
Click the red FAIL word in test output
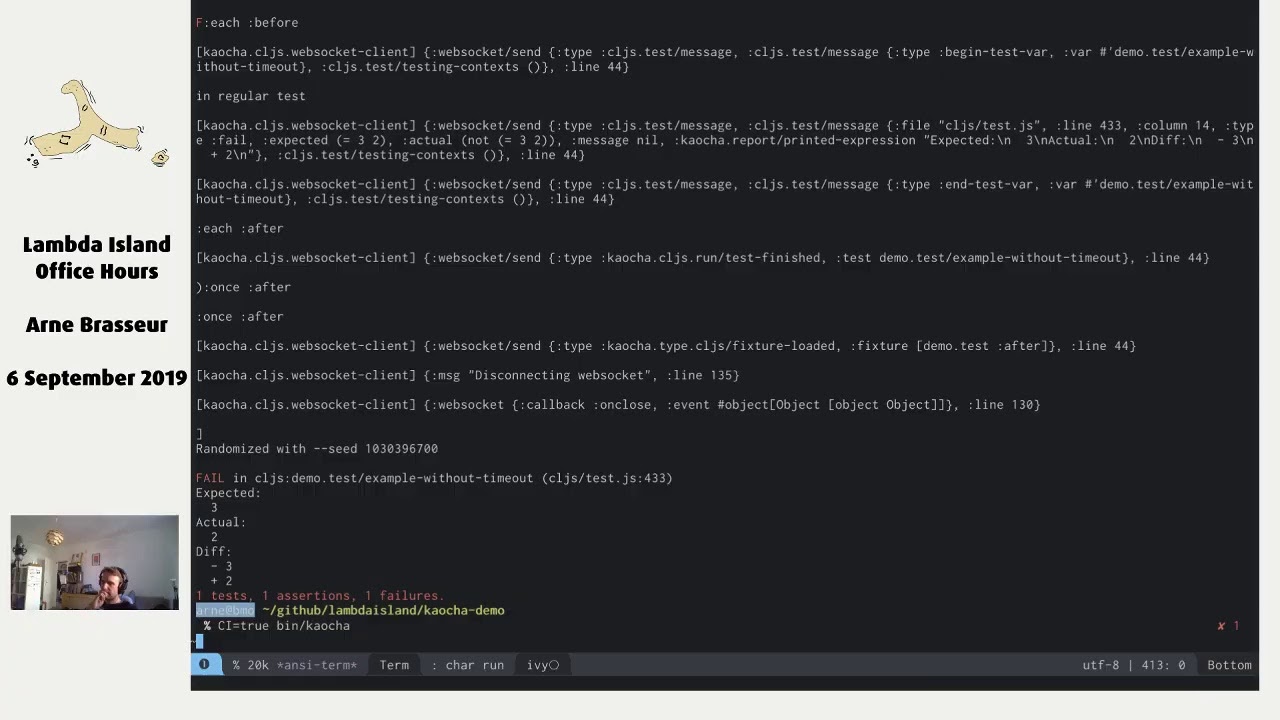pyautogui.click(x=210, y=478)
